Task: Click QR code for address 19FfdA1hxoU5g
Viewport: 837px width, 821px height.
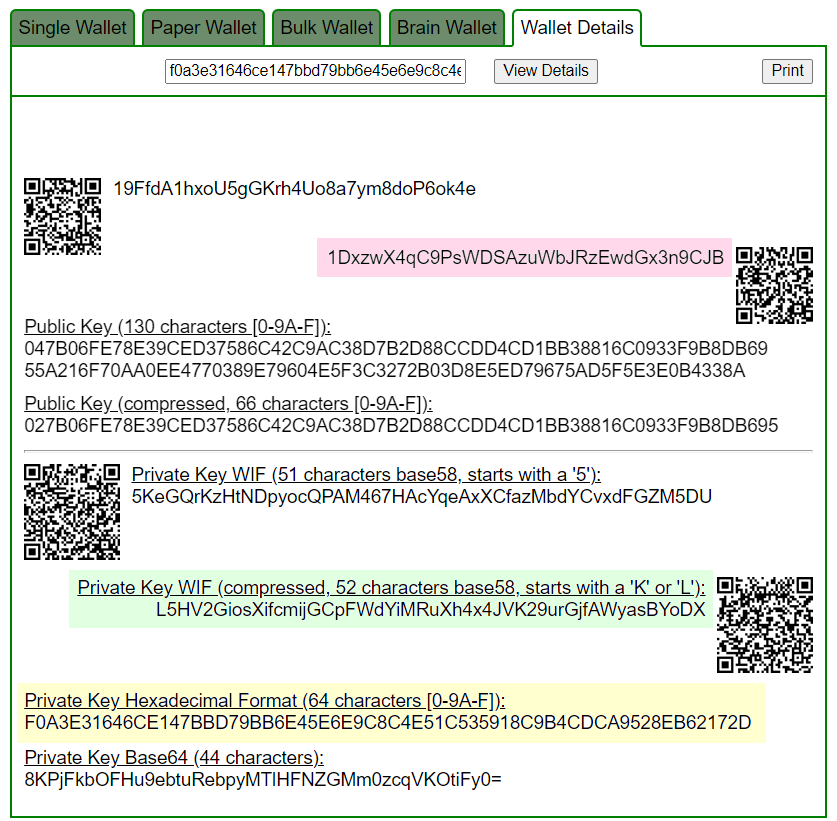Action: pos(62,217)
